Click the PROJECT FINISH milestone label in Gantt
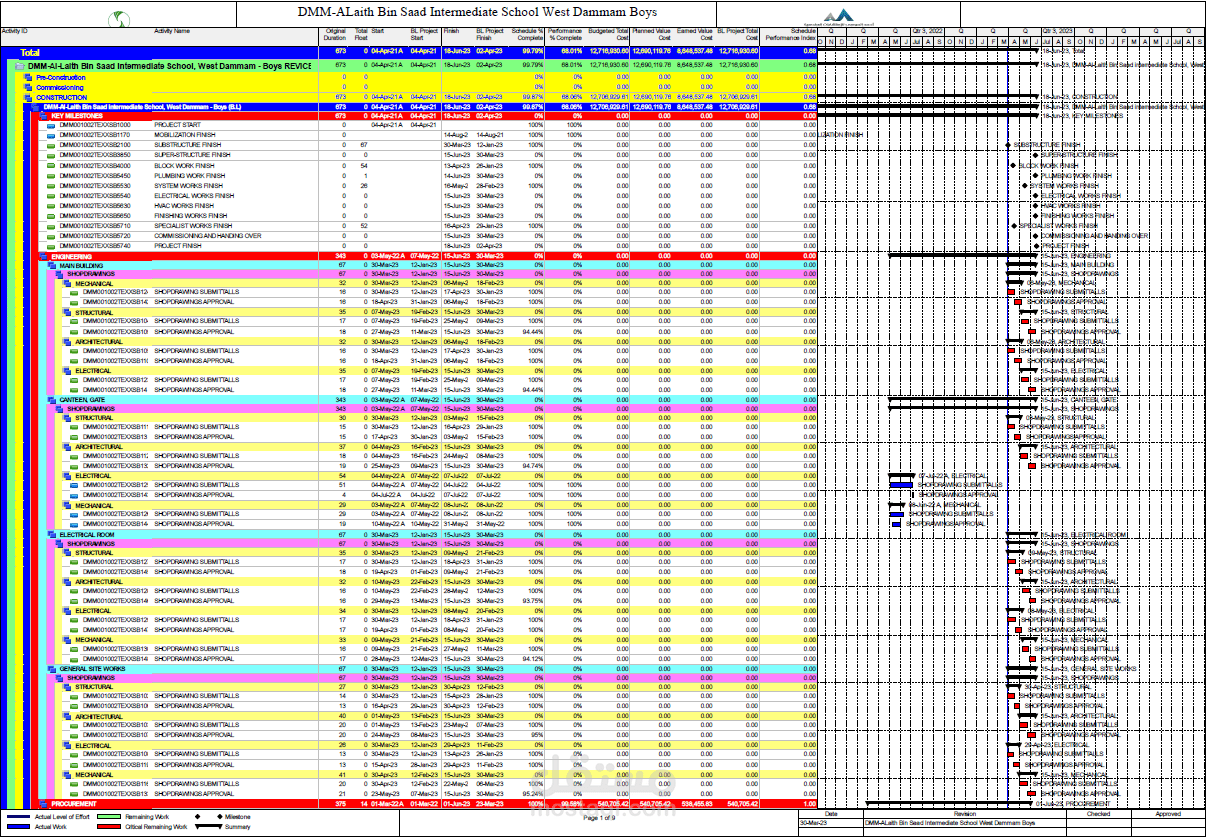1208x838 pixels. click(x=1066, y=246)
